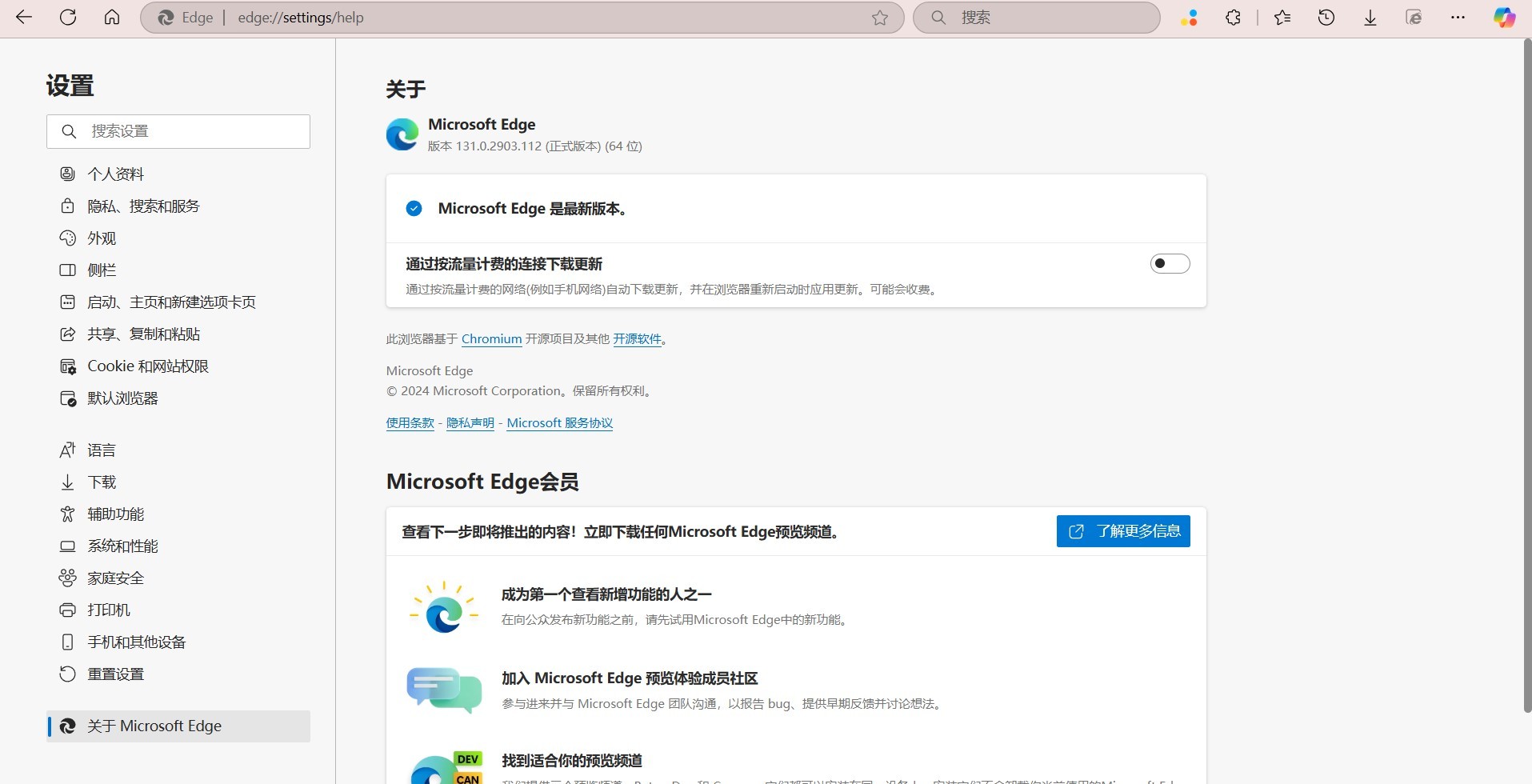The width and height of the screenshot is (1532, 784).
Task: Open the Extensions puzzle piece icon
Action: click(x=1233, y=18)
